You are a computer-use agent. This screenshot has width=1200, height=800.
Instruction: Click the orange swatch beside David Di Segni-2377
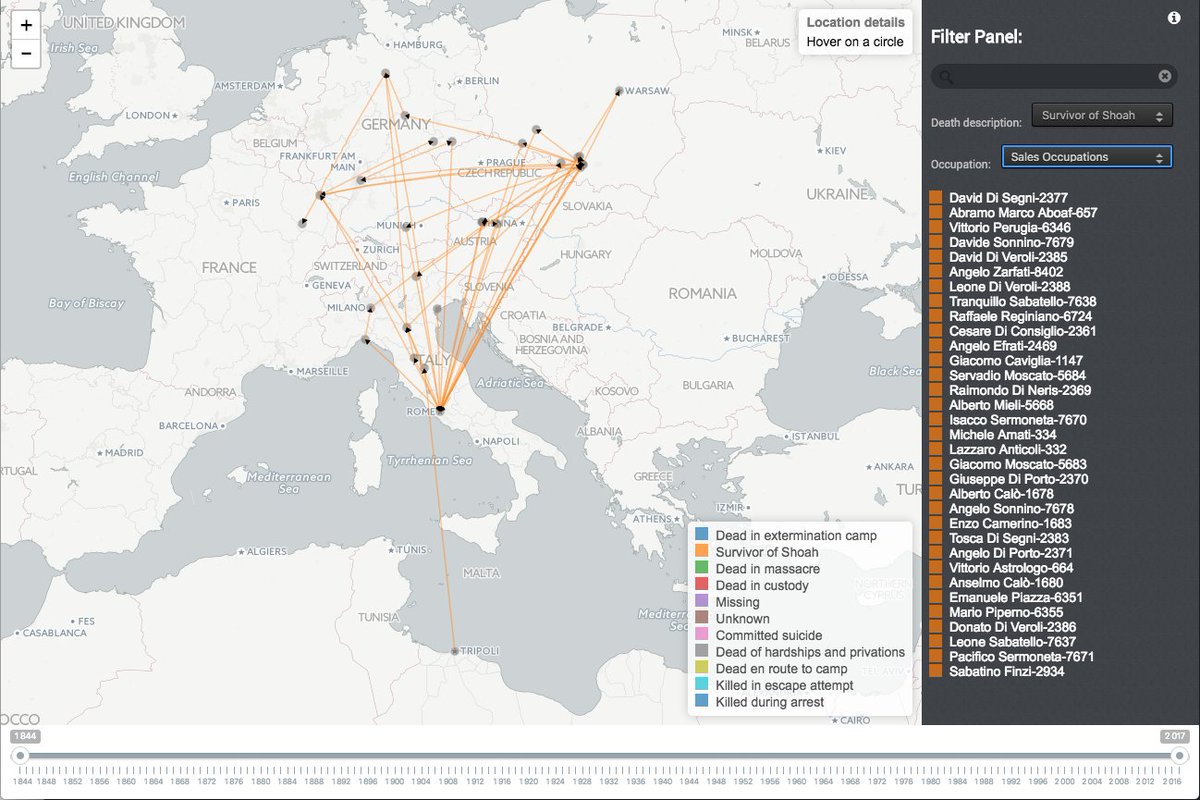click(x=936, y=198)
